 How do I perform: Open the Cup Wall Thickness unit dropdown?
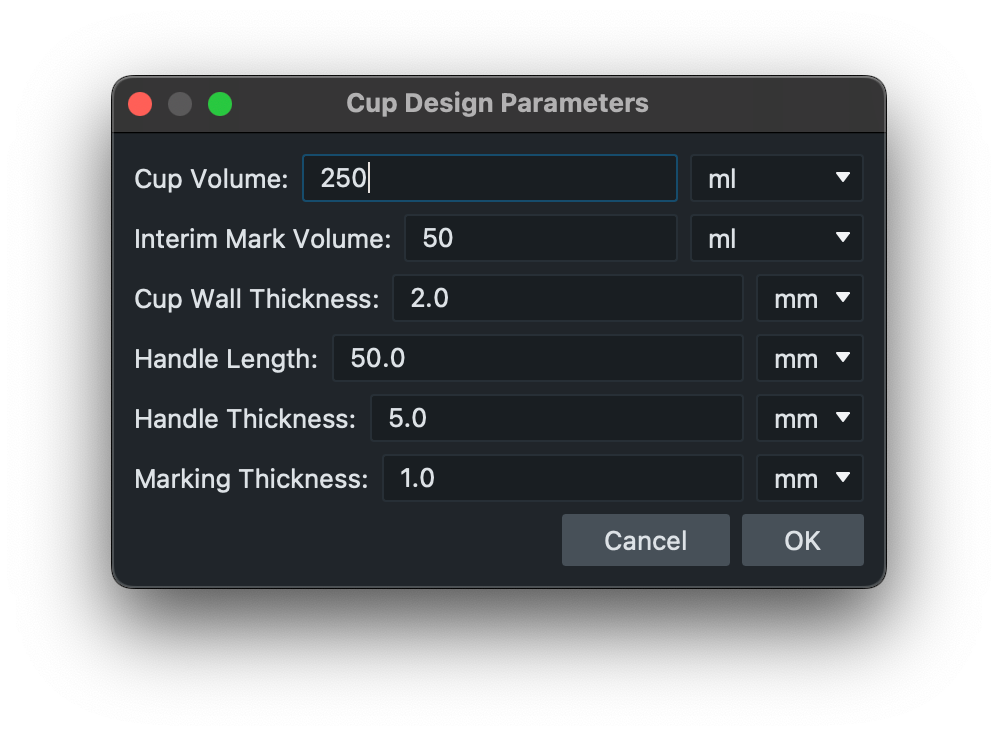point(810,298)
